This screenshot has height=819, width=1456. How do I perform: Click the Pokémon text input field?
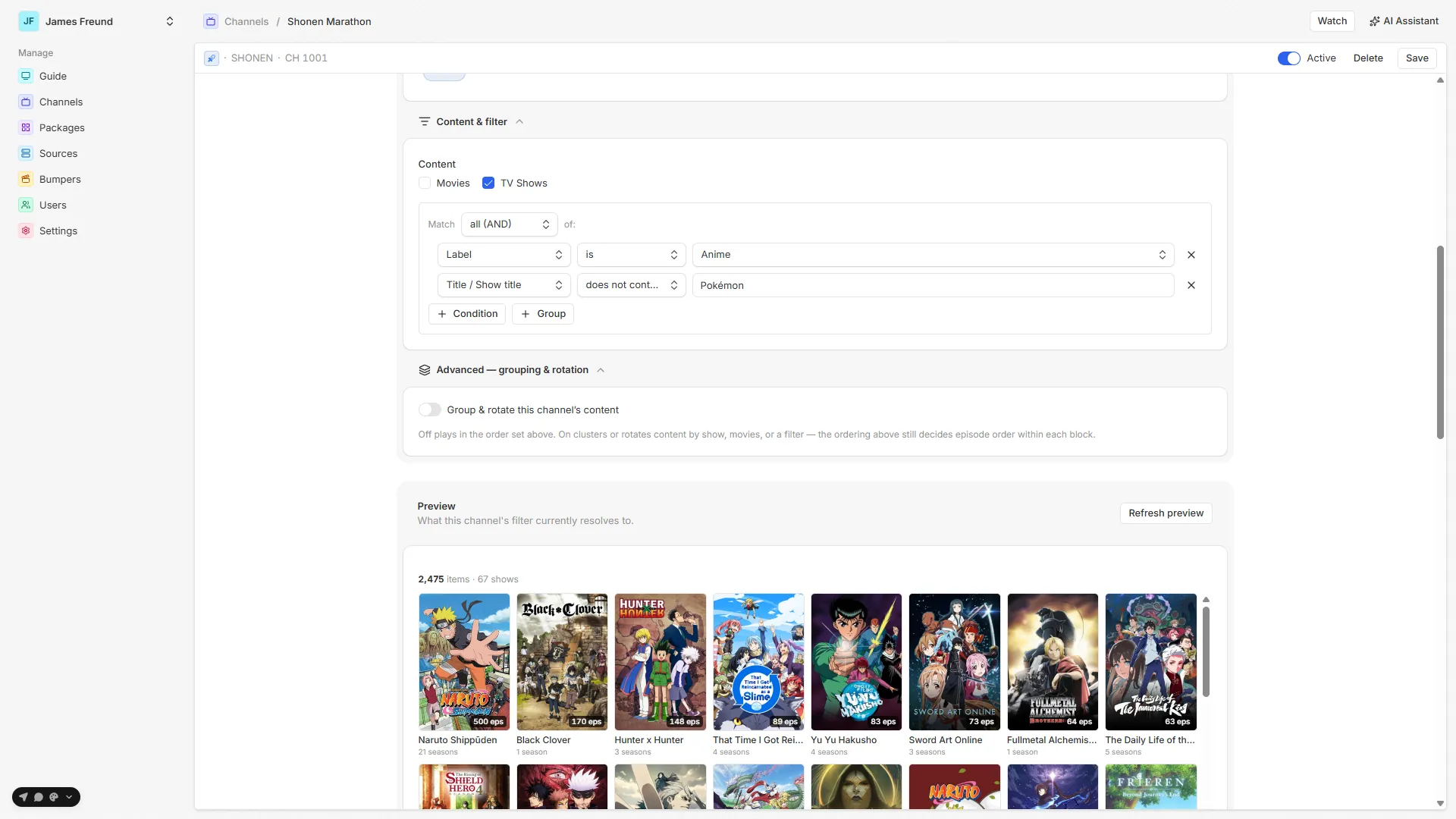point(934,285)
